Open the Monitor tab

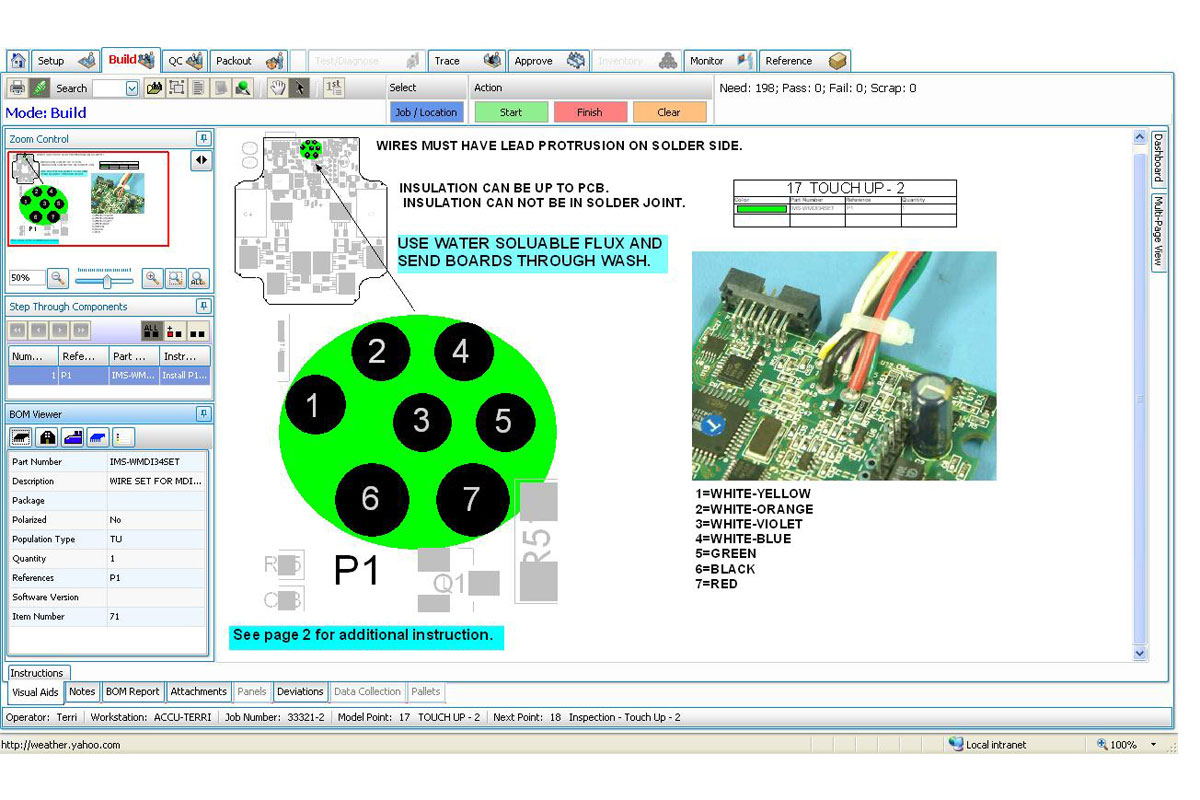(x=721, y=61)
